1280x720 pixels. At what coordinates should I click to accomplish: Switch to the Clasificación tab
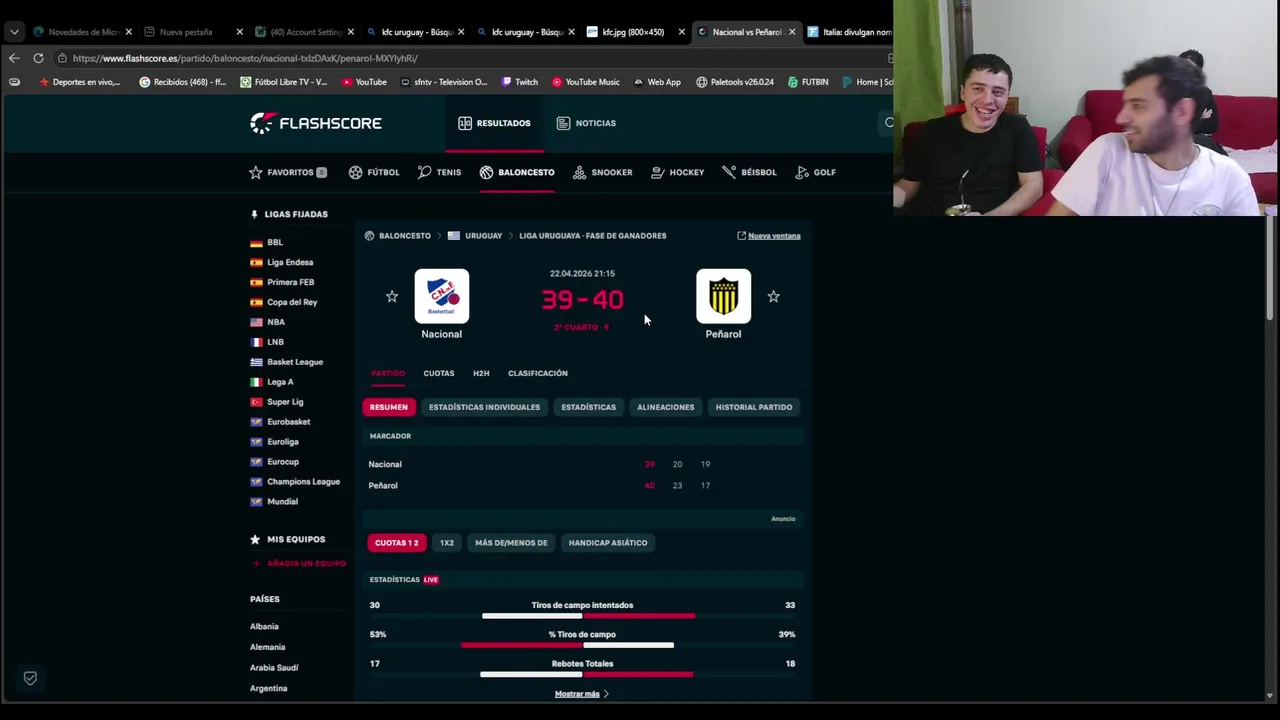click(538, 373)
